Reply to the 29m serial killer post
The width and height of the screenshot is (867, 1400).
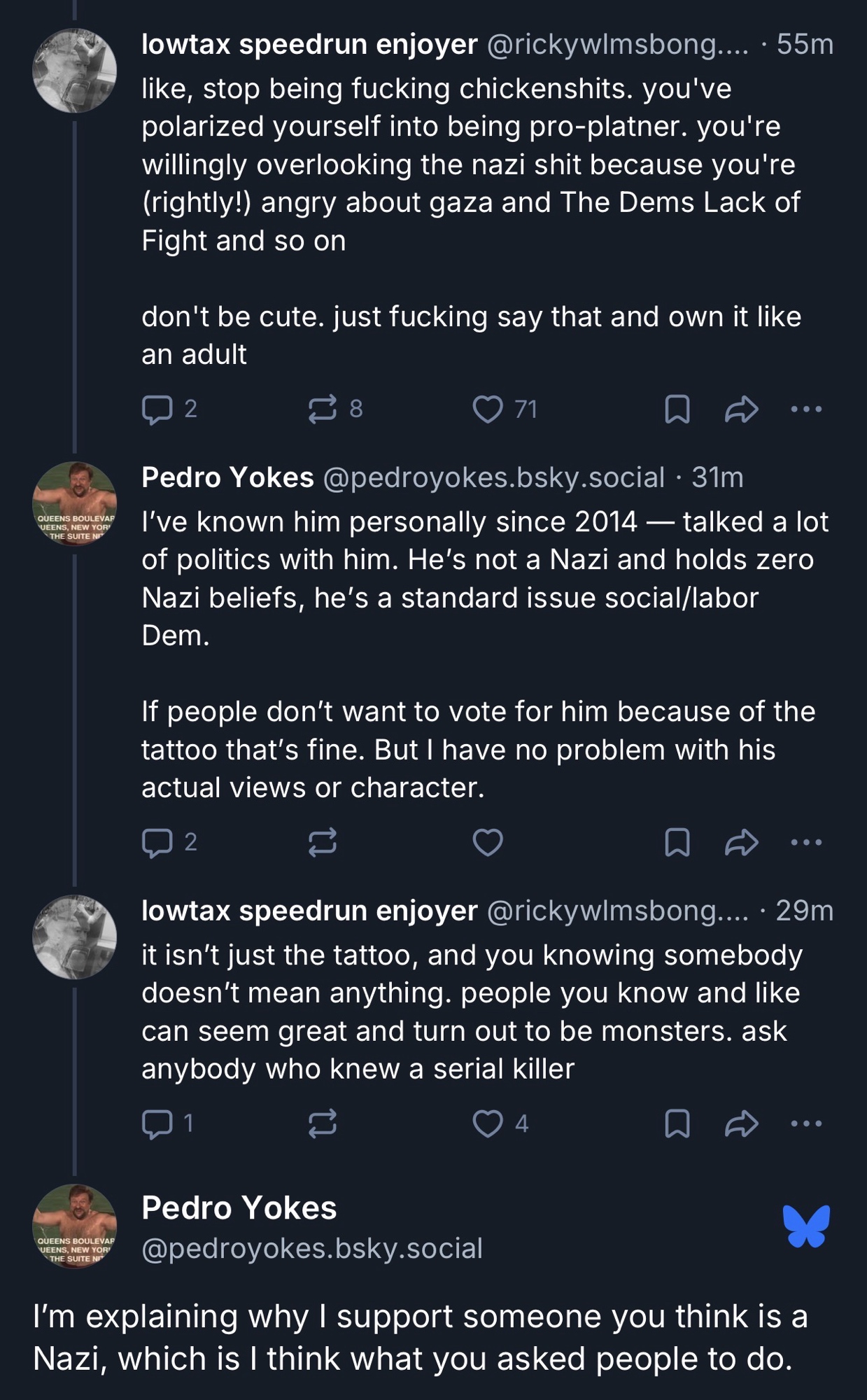pos(157,1123)
